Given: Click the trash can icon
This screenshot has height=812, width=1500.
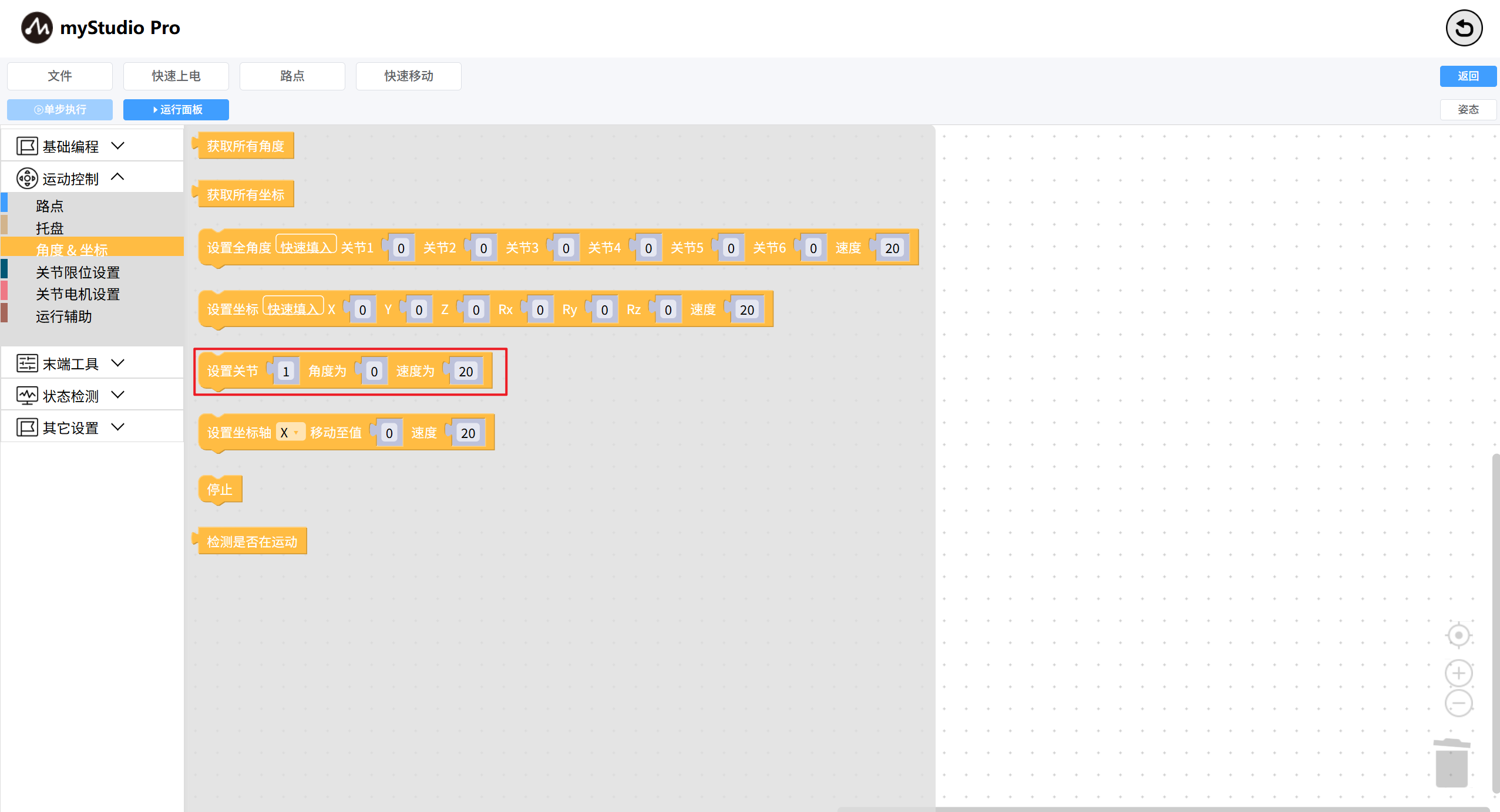Looking at the screenshot, I should click(x=1452, y=763).
